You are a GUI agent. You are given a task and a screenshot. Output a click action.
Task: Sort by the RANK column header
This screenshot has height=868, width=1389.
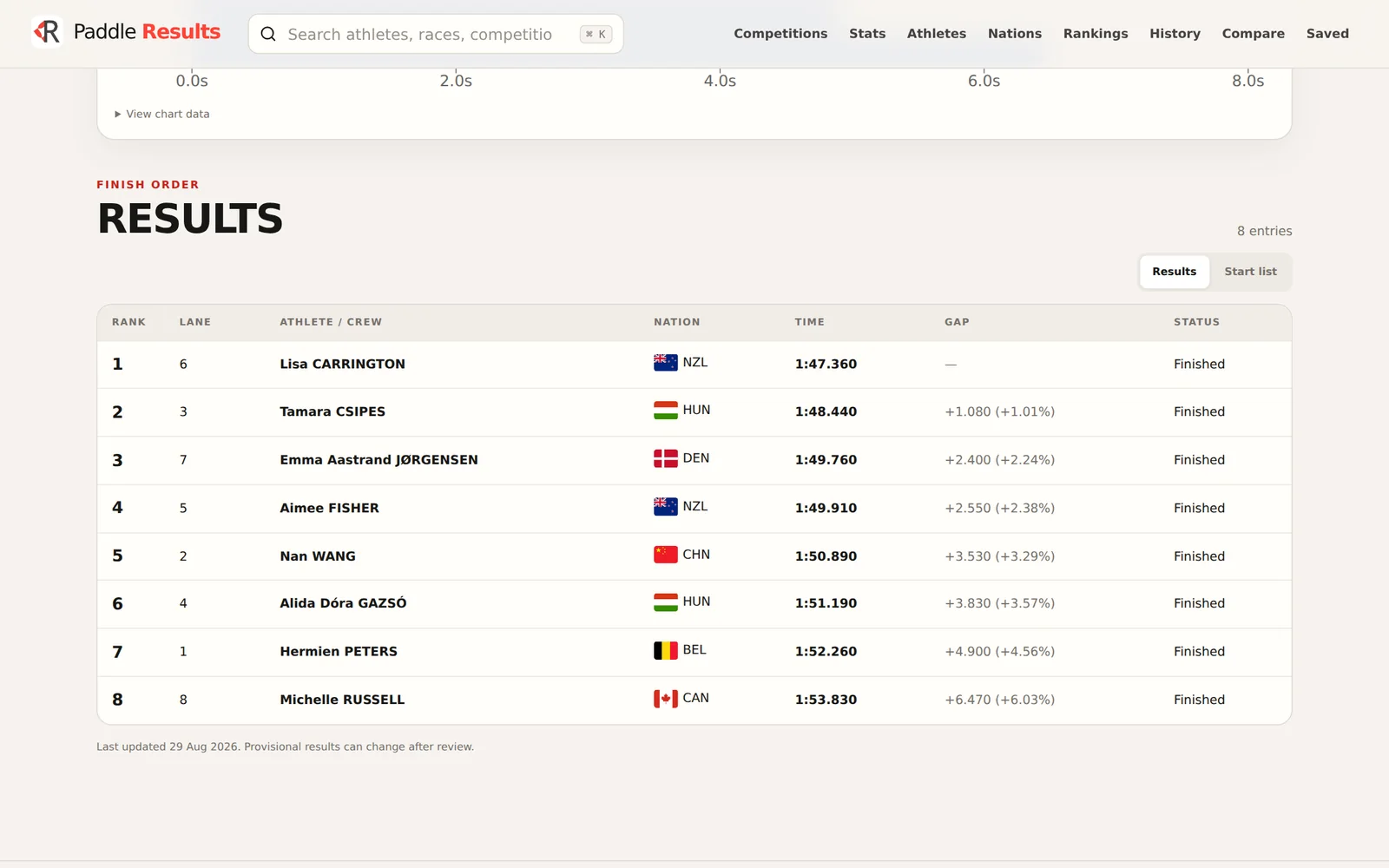pyautogui.click(x=128, y=322)
